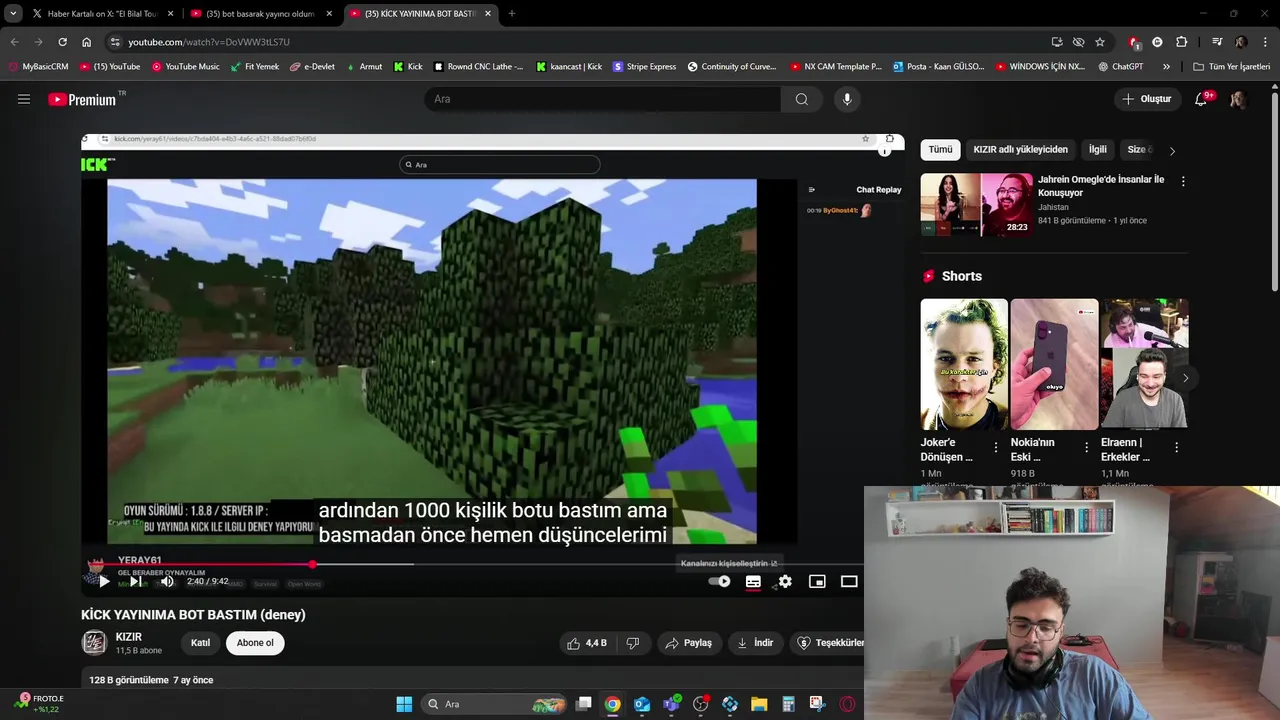This screenshot has width=1280, height=720.
Task: Click the address bar URL
Action: (x=208, y=42)
